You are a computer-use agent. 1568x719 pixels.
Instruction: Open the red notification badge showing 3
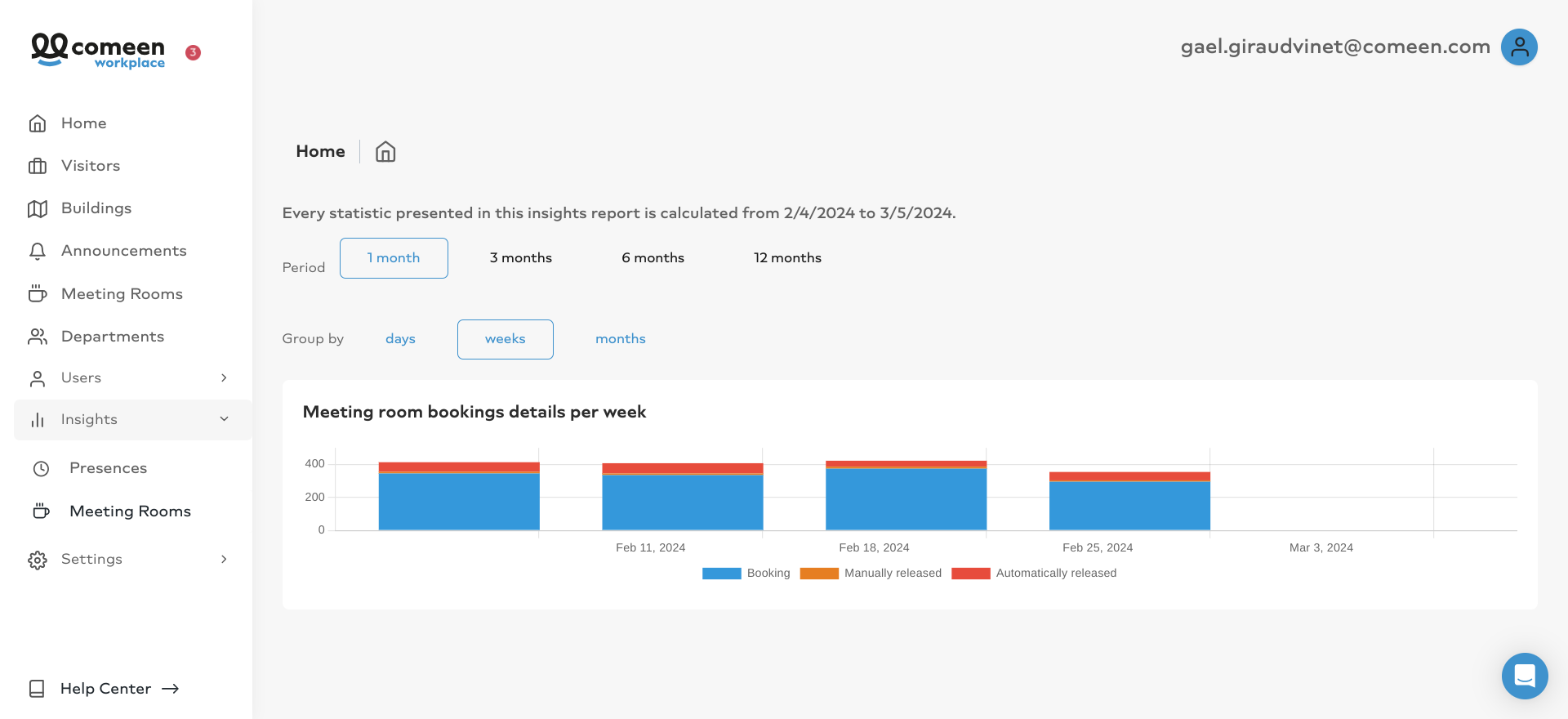[x=193, y=52]
